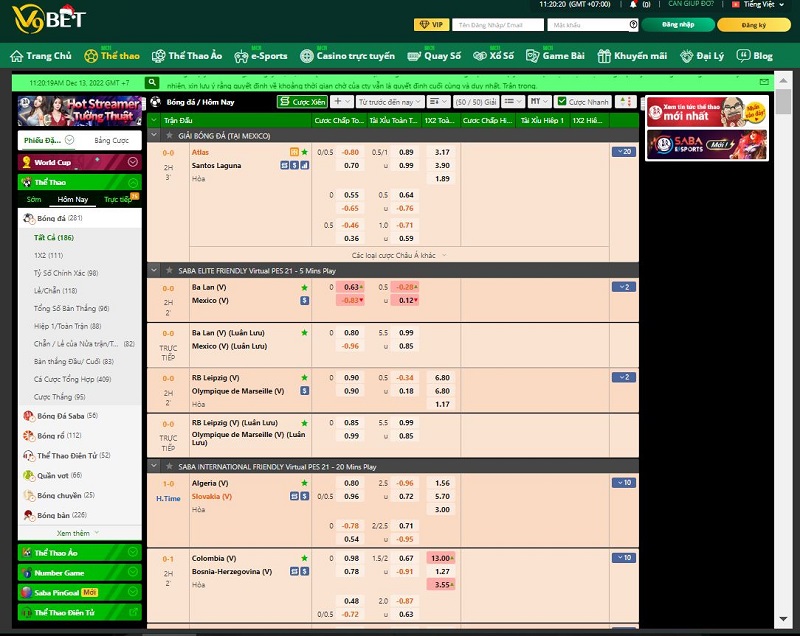Open the Từ trước đến nay time dropdown
Image resolution: width=800 pixels, height=636 pixels.
pyautogui.click(x=388, y=102)
